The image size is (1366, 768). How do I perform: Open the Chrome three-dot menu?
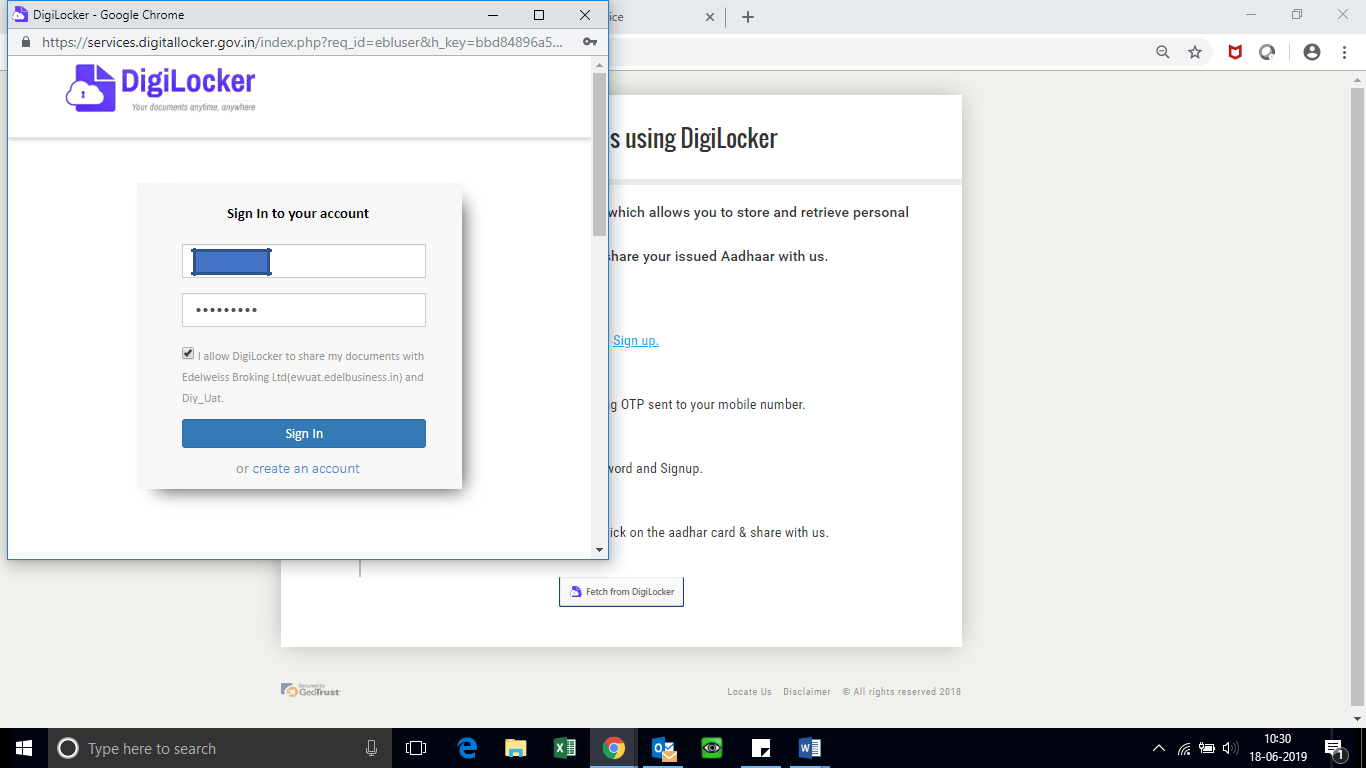pos(1343,52)
